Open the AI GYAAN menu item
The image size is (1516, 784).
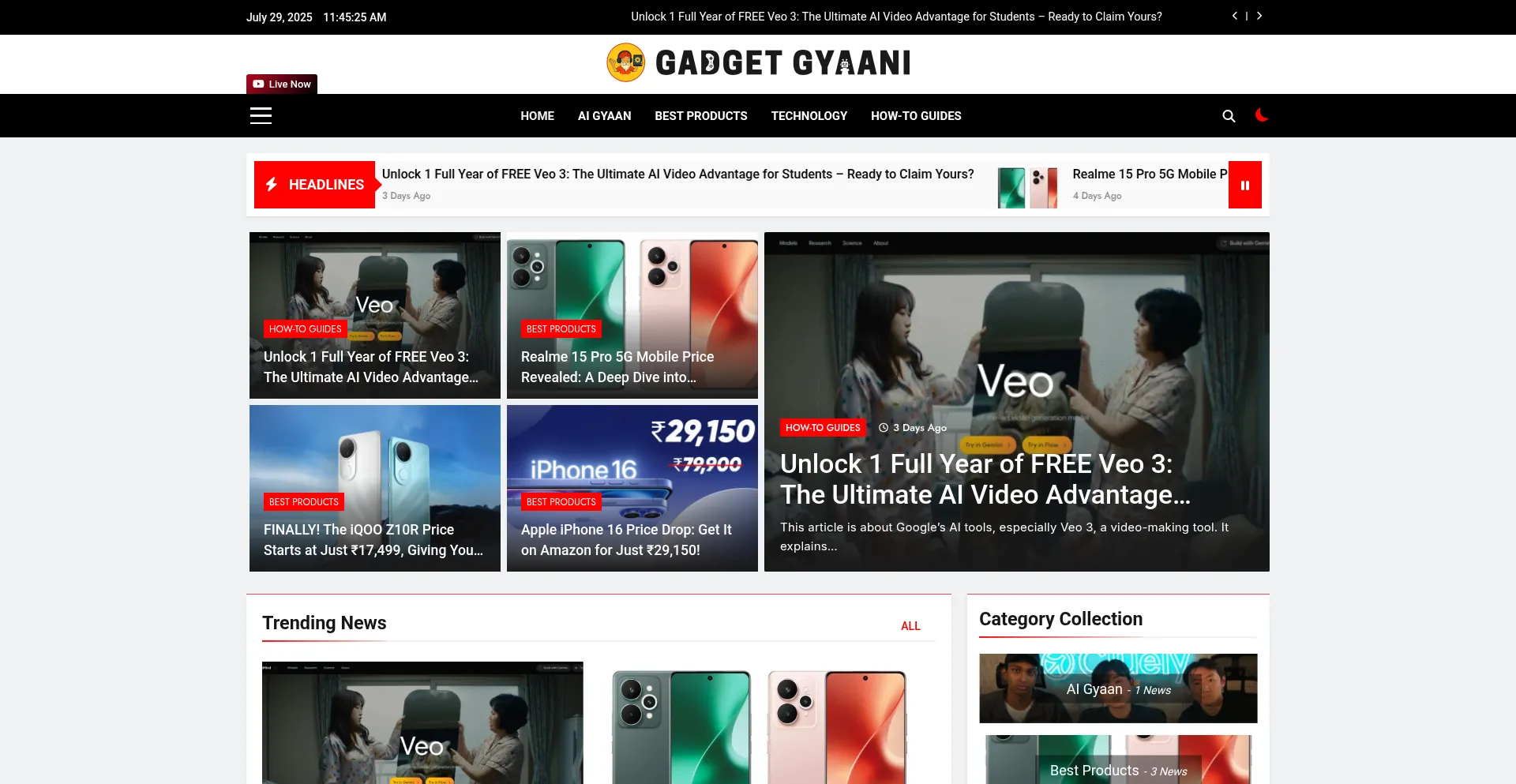click(604, 116)
